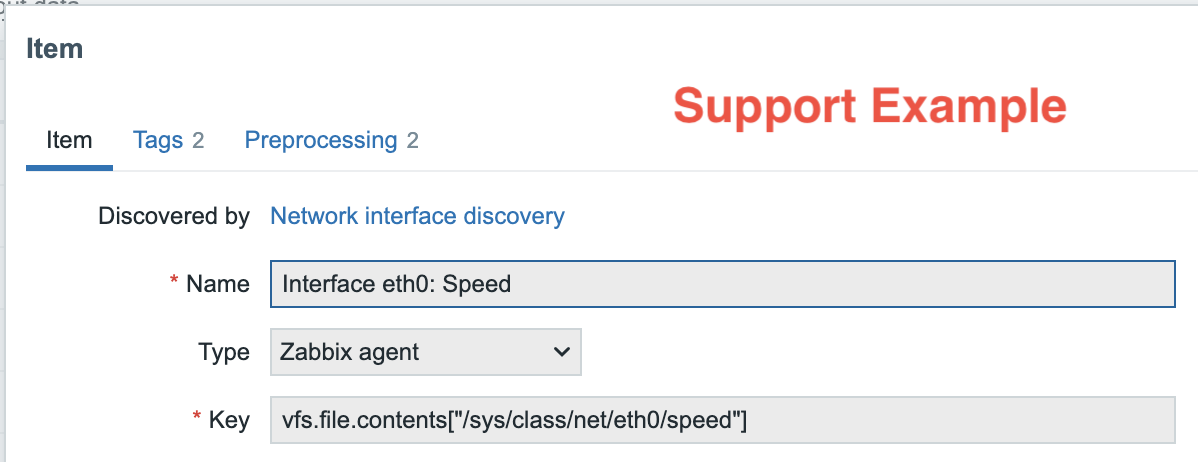Click the cut-off background text above the dialog
The width and height of the screenshot is (1198, 462).
click(40, 3)
